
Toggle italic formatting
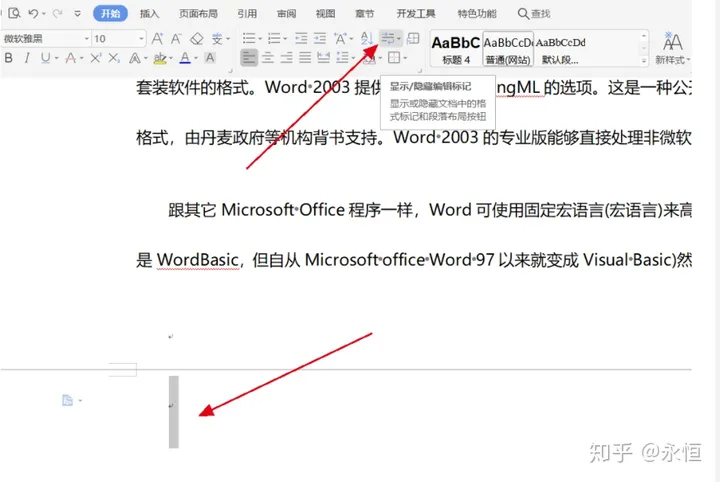click(x=27, y=59)
